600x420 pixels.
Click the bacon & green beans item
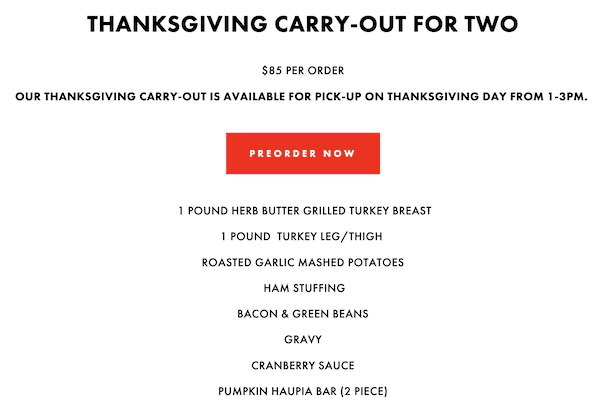(303, 314)
